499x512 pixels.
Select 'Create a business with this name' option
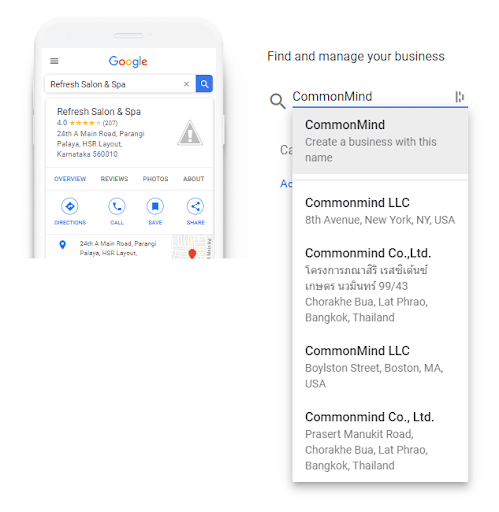(380, 141)
